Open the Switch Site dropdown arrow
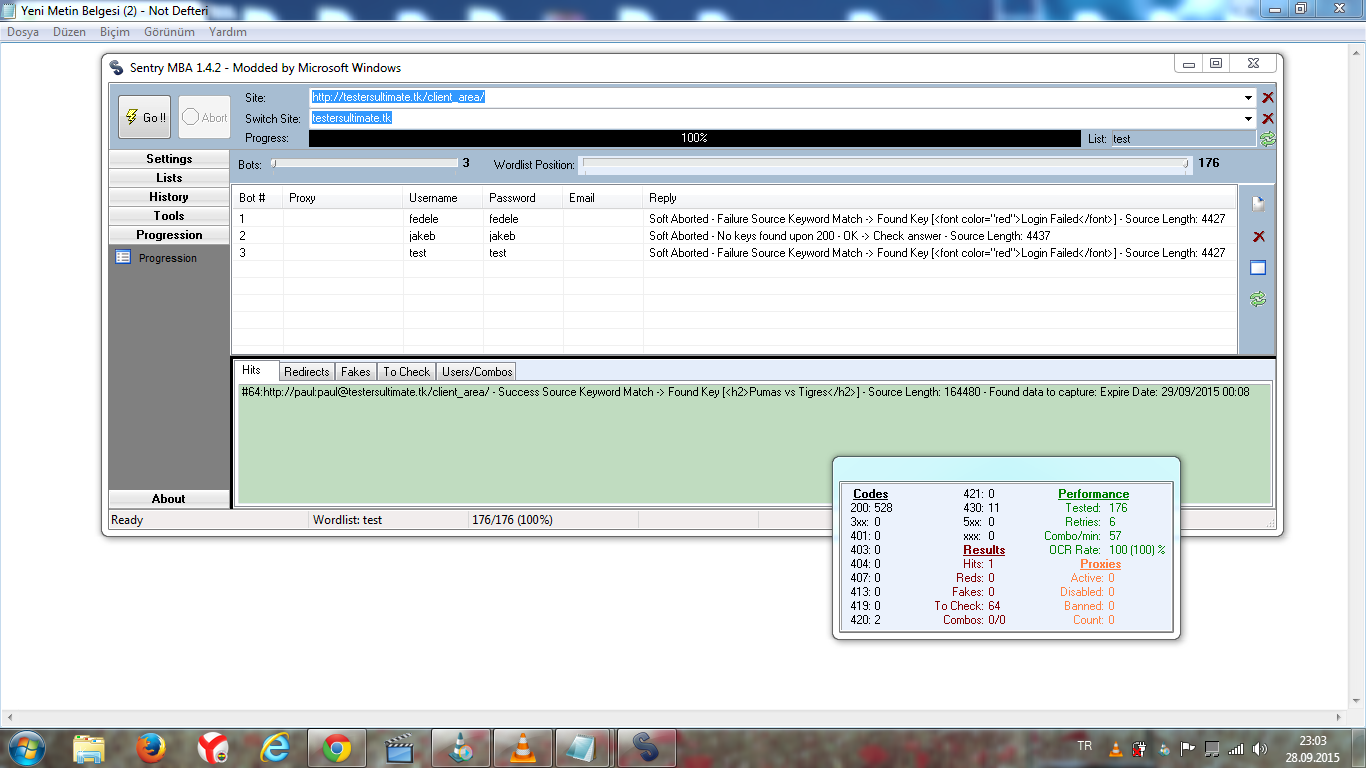The image size is (1366, 768). coord(1248,118)
